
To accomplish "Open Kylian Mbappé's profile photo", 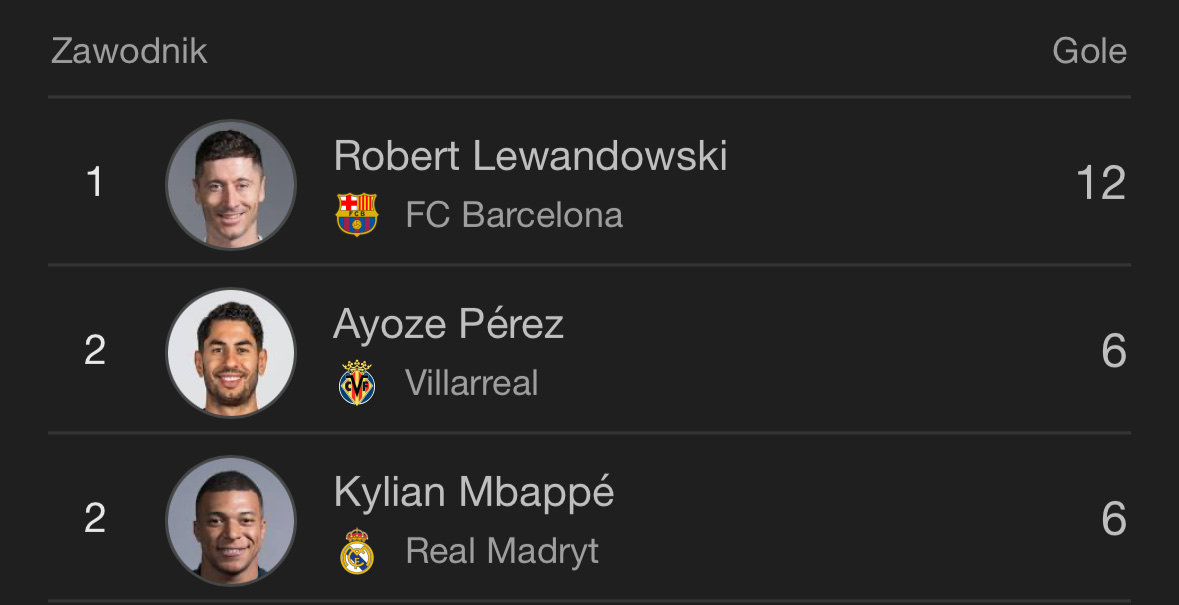I will pyautogui.click(x=231, y=520).
